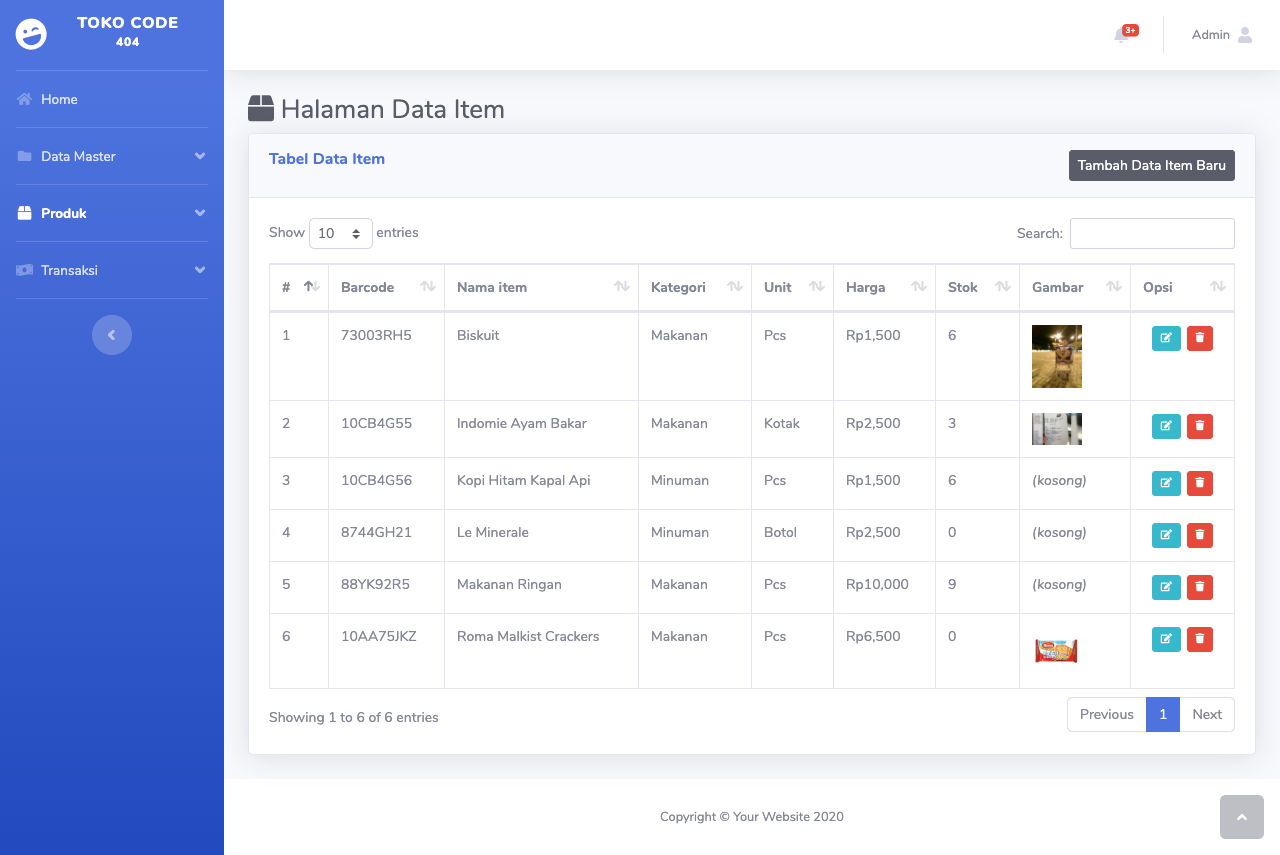Click Copyright Your Website 2020 footer text
The width and height of the screenshot is (1280, 855).
[x=752, y=817]
